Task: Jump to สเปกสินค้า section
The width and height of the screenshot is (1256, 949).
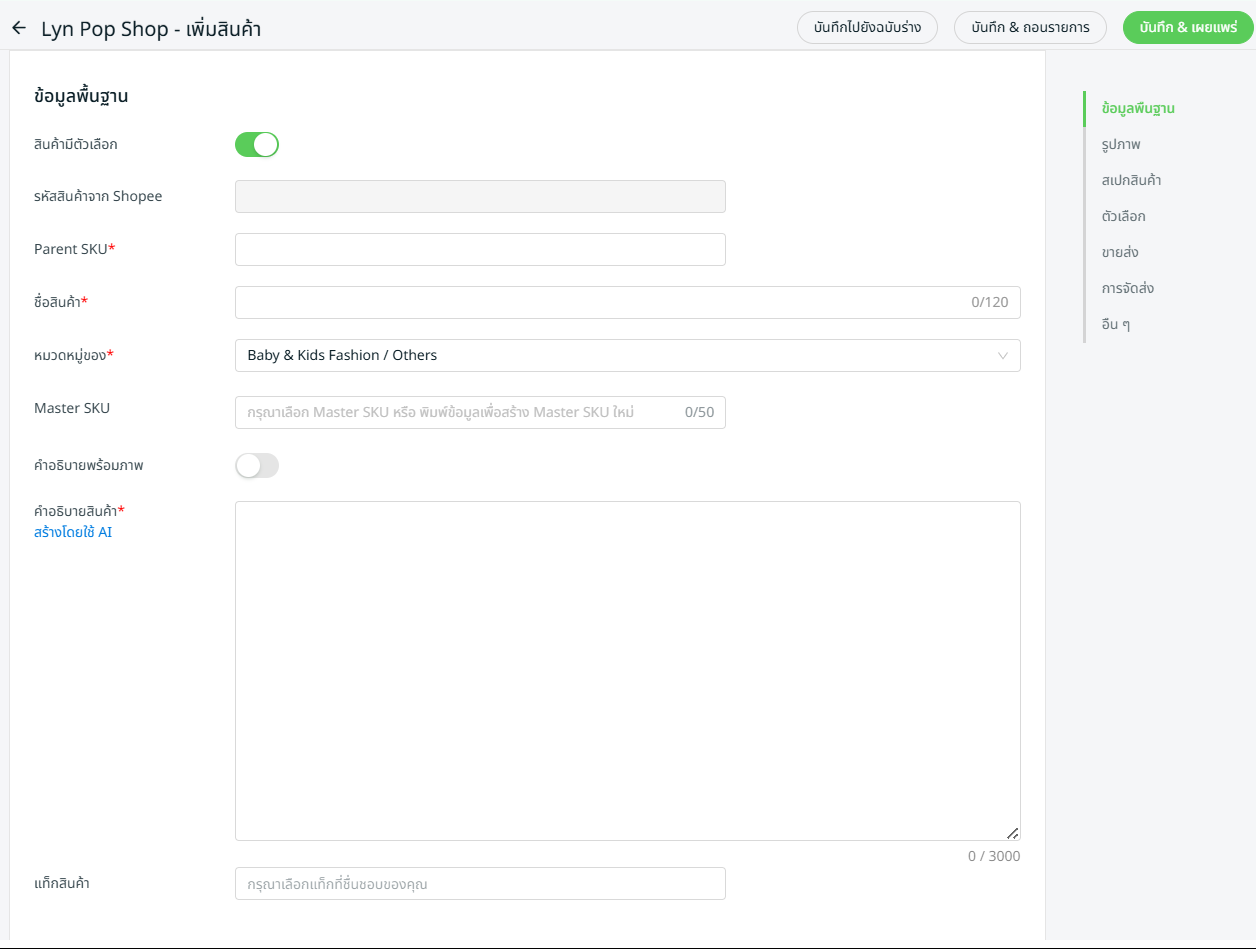Action: click(x=1130, y=180)
